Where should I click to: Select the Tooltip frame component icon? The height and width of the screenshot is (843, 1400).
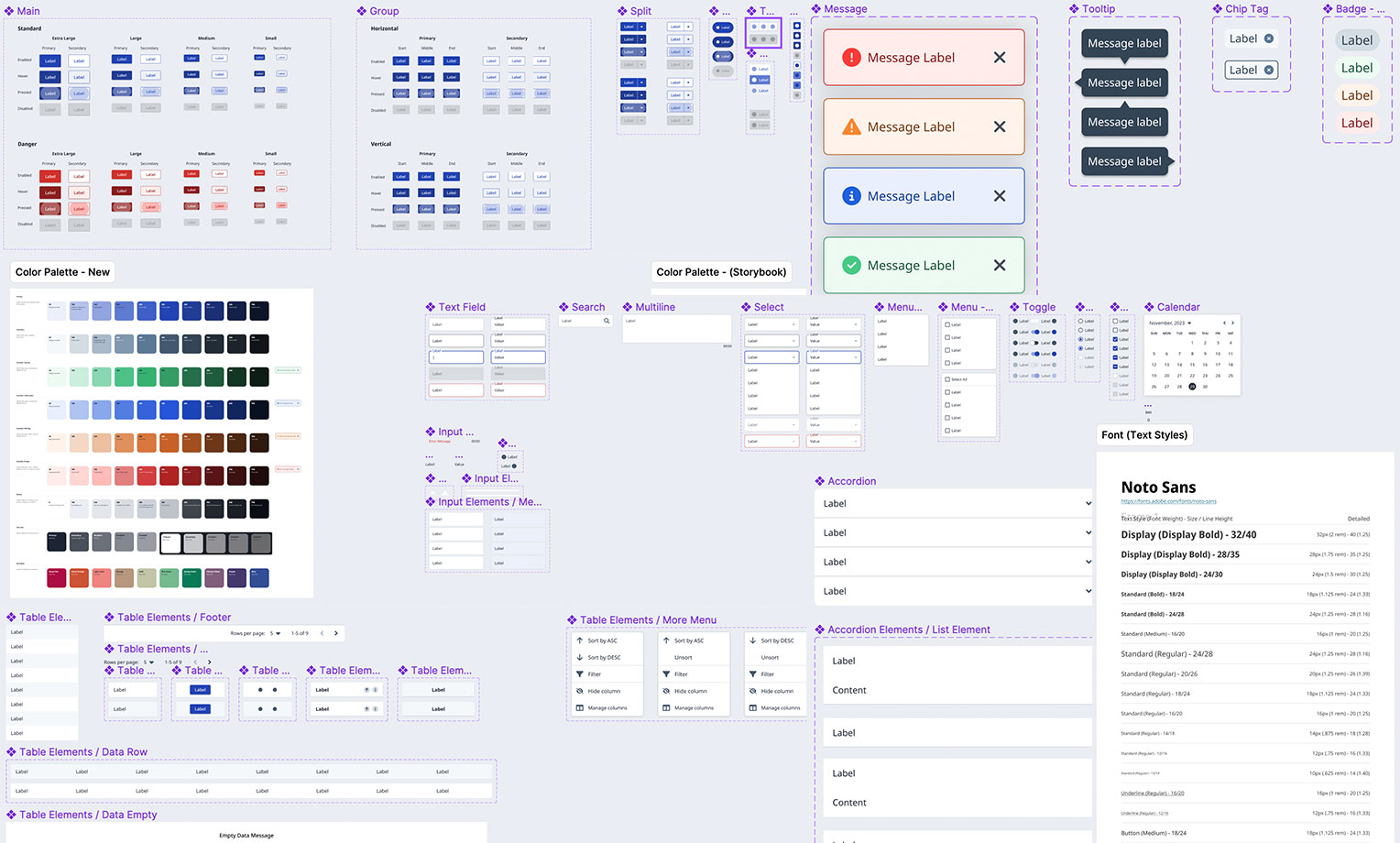point(1075,9)
